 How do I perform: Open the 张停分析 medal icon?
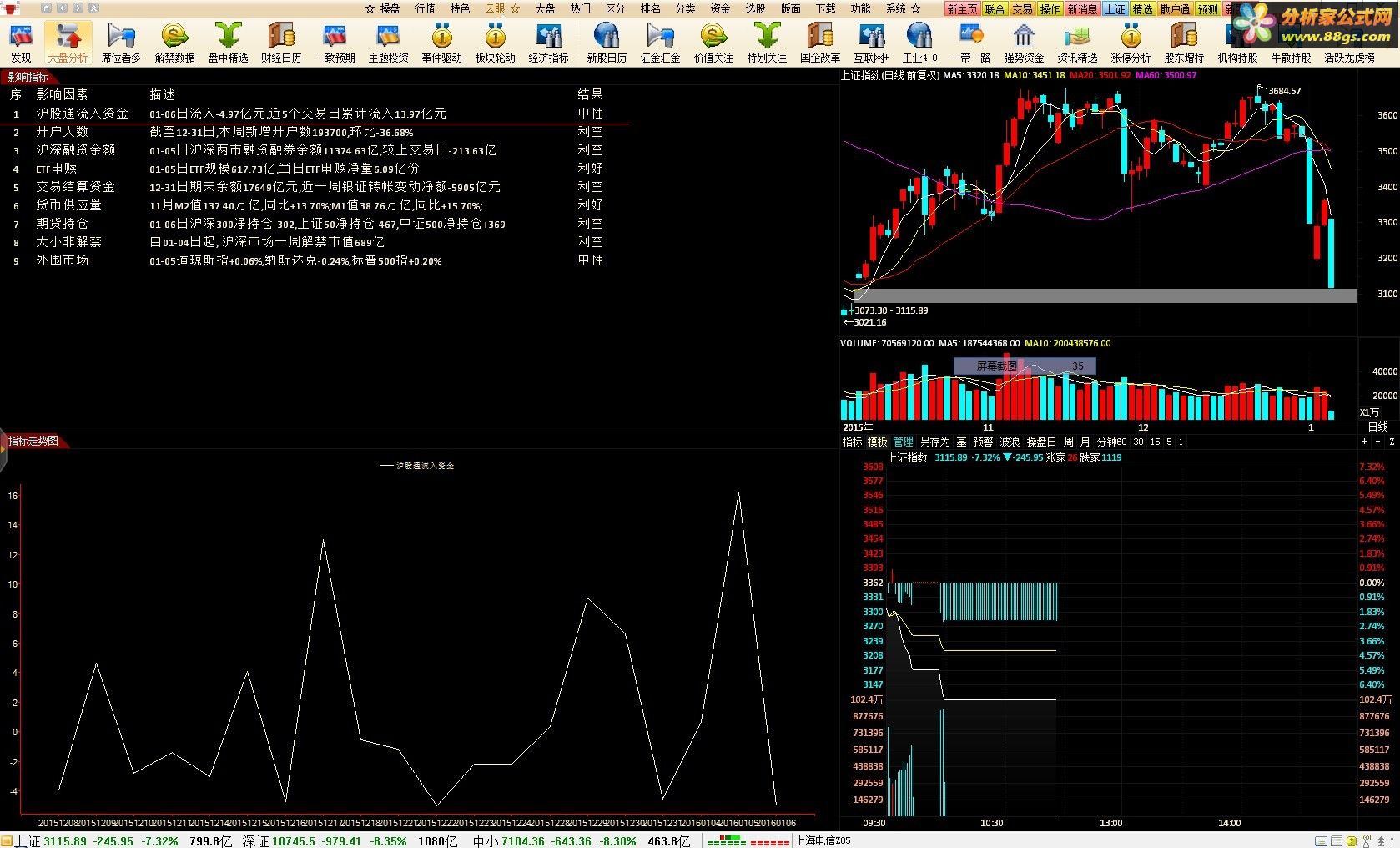[1131, 43]
